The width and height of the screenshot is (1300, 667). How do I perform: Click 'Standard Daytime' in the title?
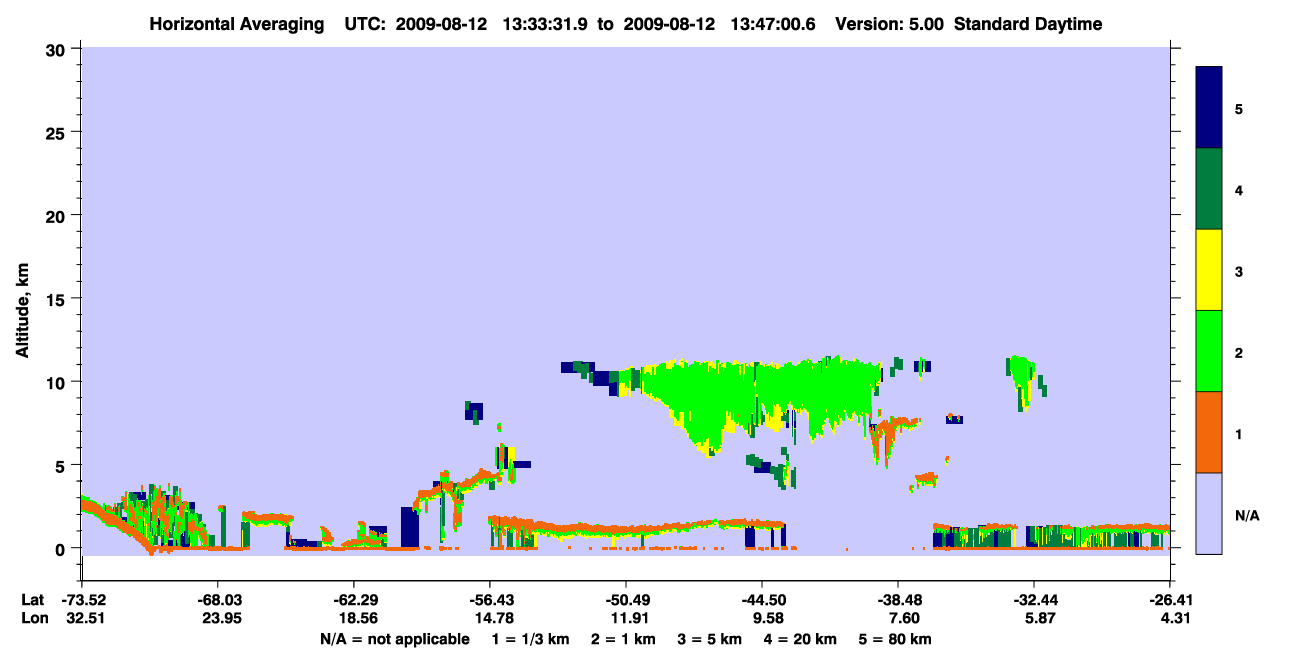[x=1028, y=24]
